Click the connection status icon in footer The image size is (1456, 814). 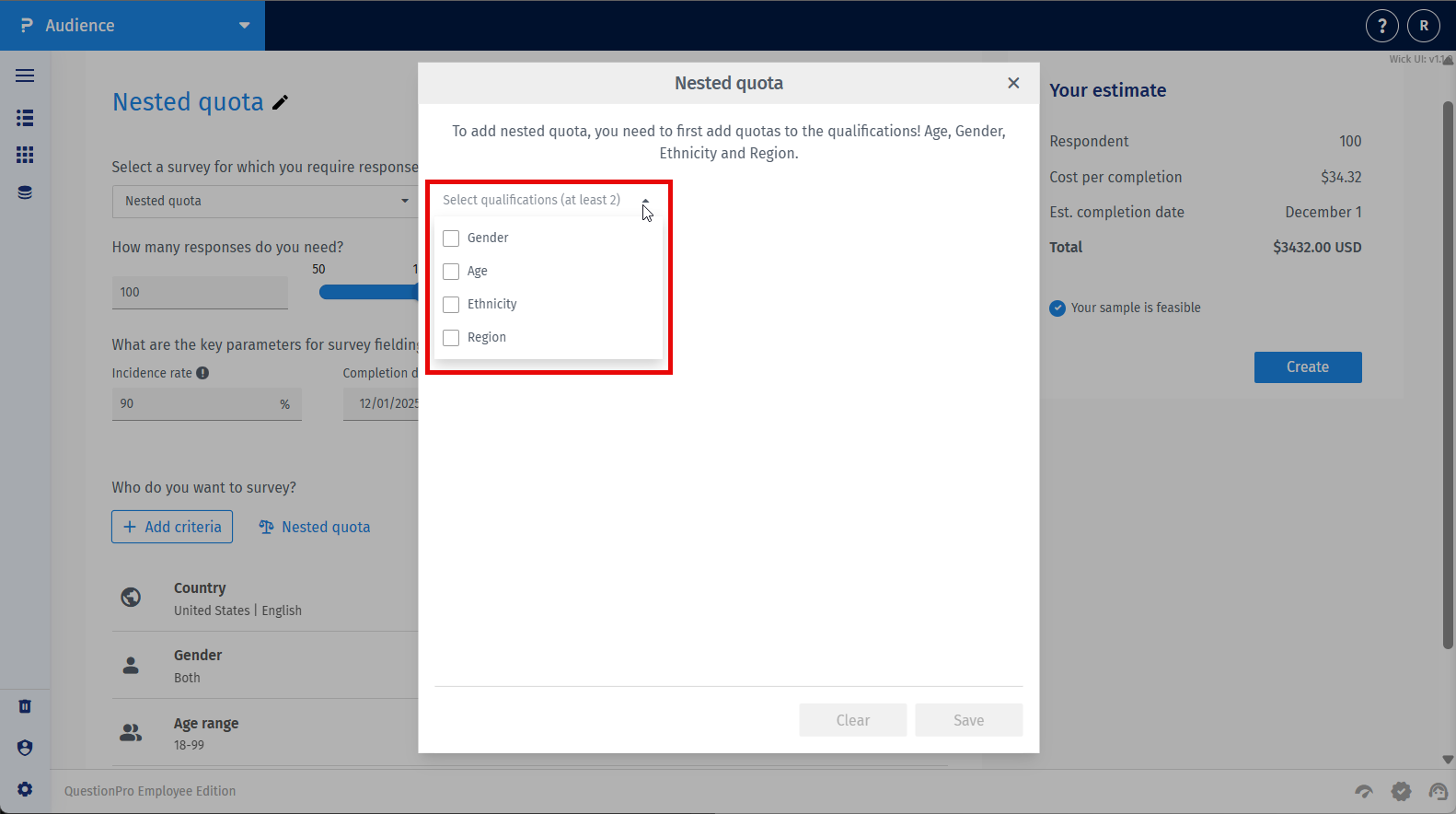1364,791
